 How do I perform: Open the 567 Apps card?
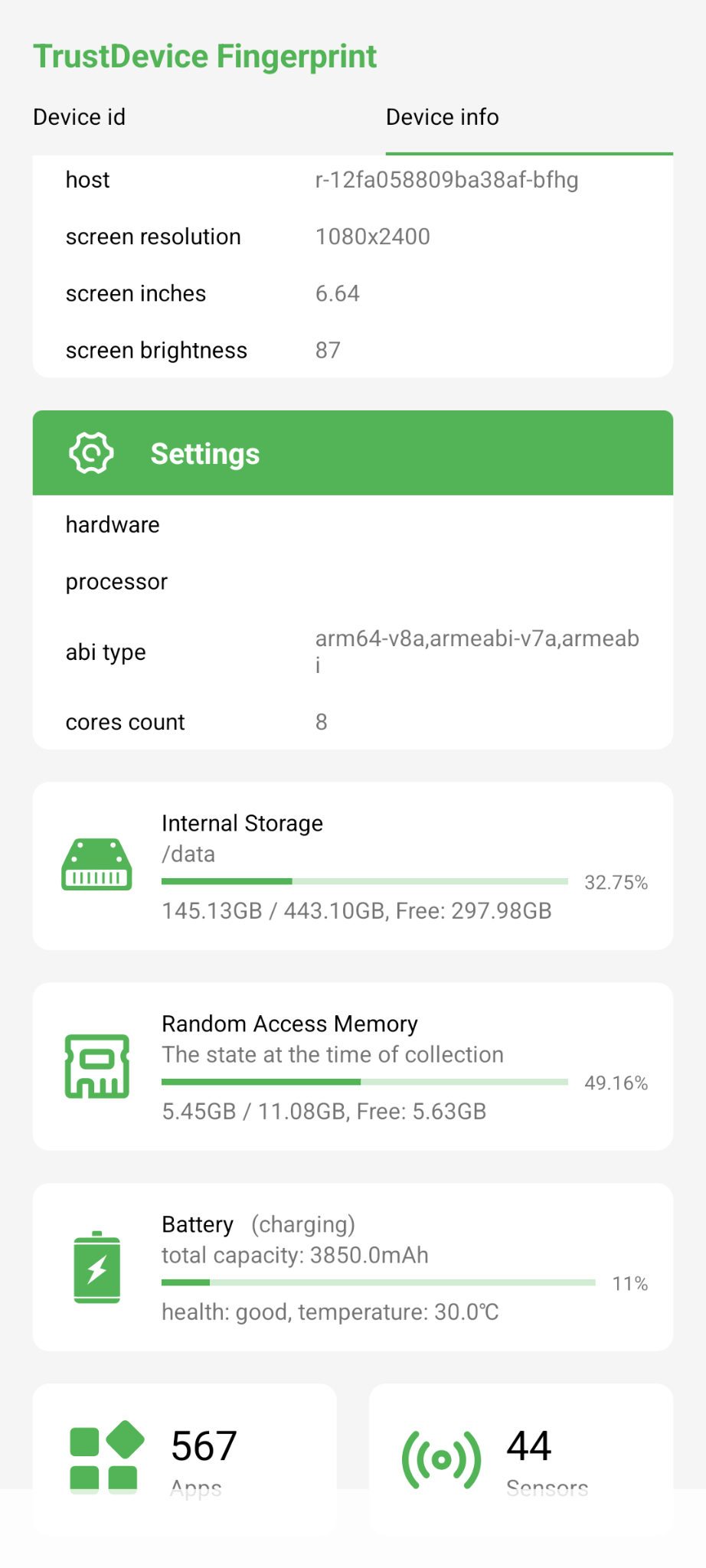tap(185, 1459)
